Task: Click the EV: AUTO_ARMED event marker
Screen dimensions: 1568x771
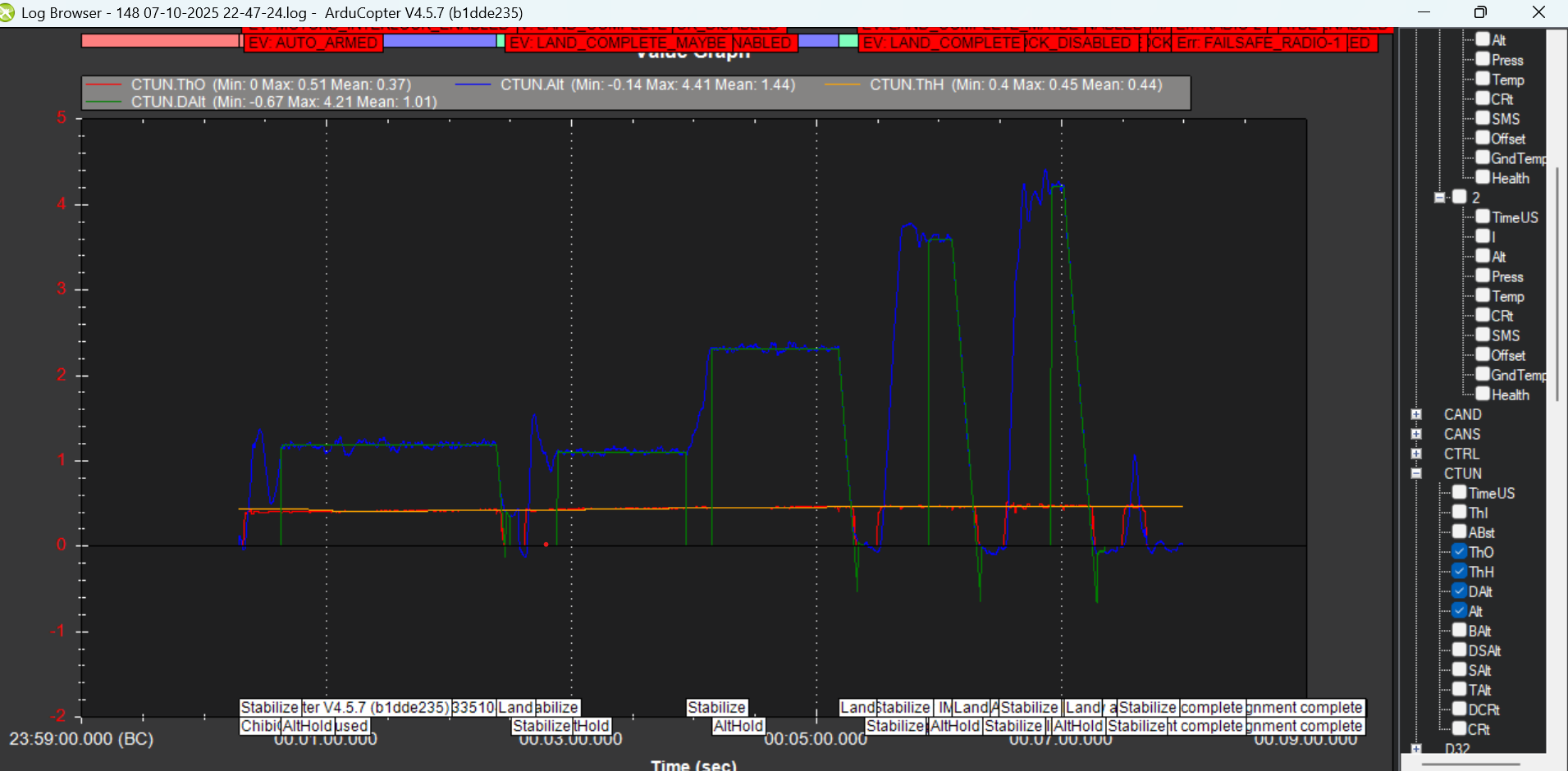Action: [x=313, y=43]
